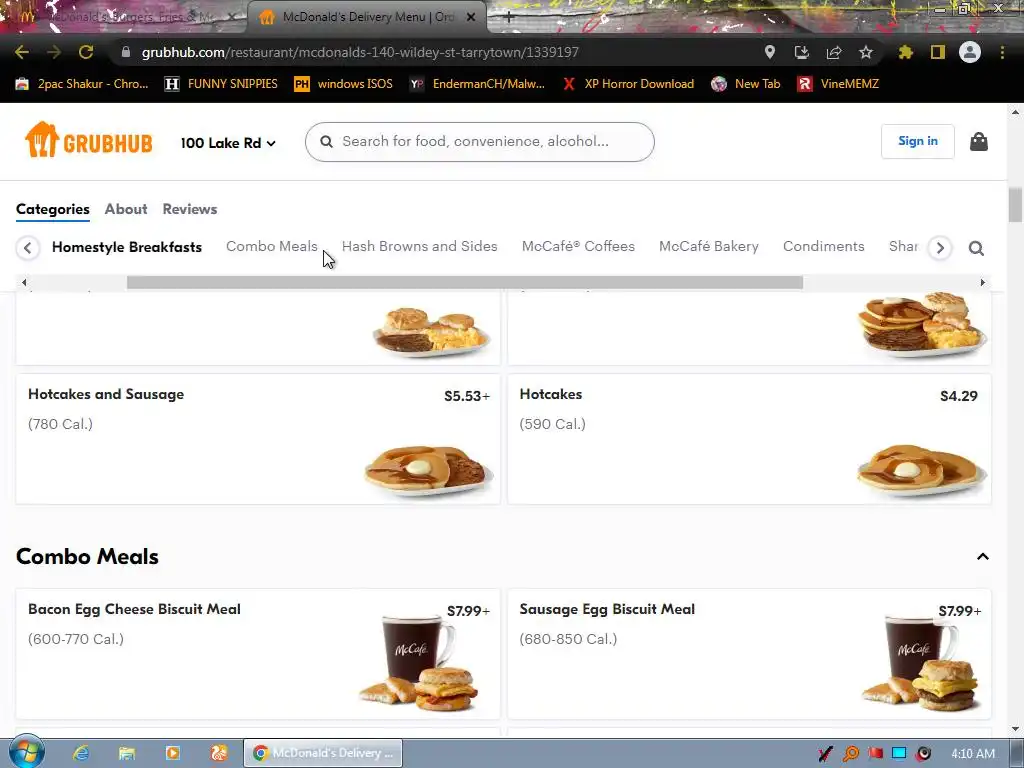This screenshot has width=1024, height=768.
Task: Click the horizontal category scrollbar thumb
Action: click(464, 282)
